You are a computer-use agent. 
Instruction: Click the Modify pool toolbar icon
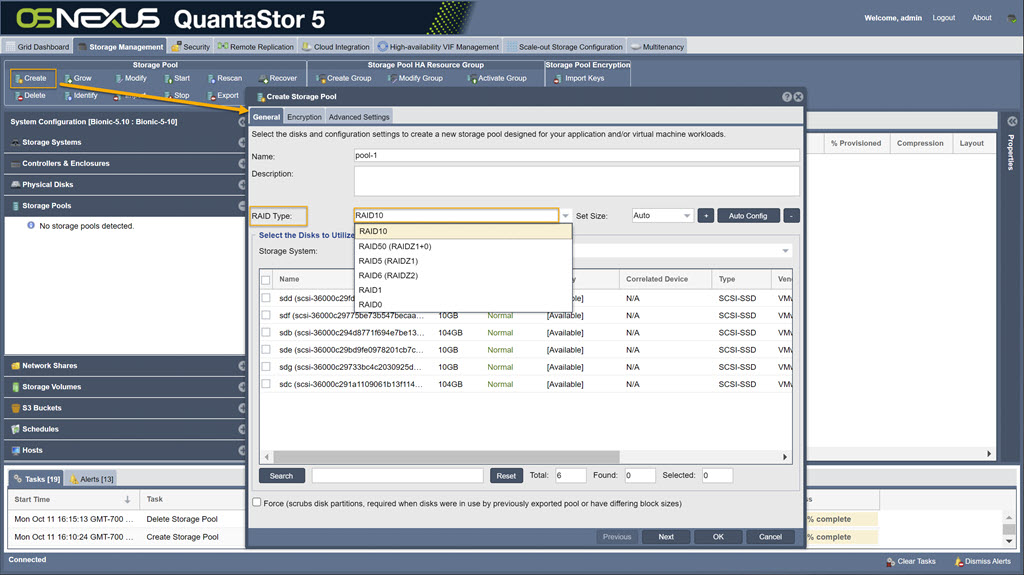coord(119,78)
